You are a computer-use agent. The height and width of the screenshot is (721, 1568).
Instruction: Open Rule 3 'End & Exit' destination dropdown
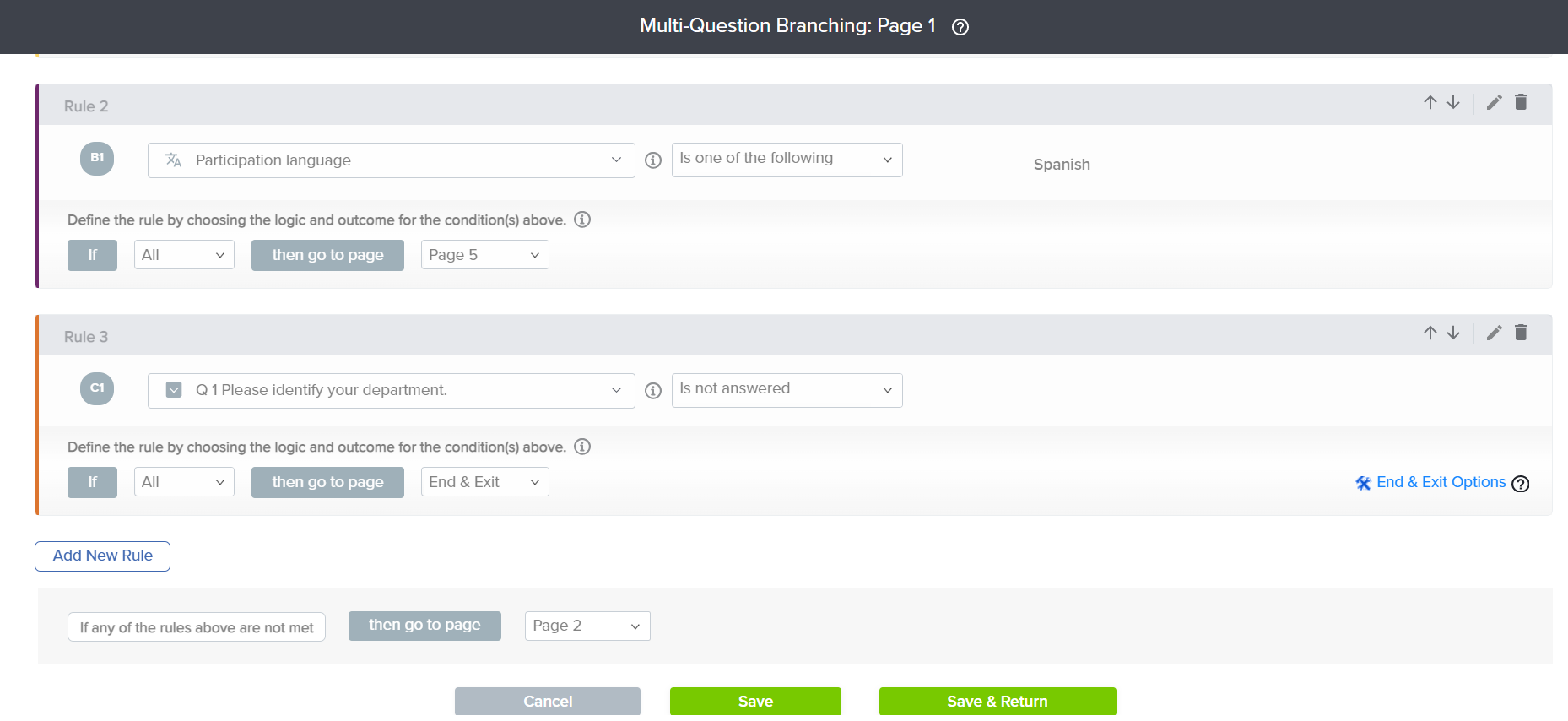pos(484,482)
